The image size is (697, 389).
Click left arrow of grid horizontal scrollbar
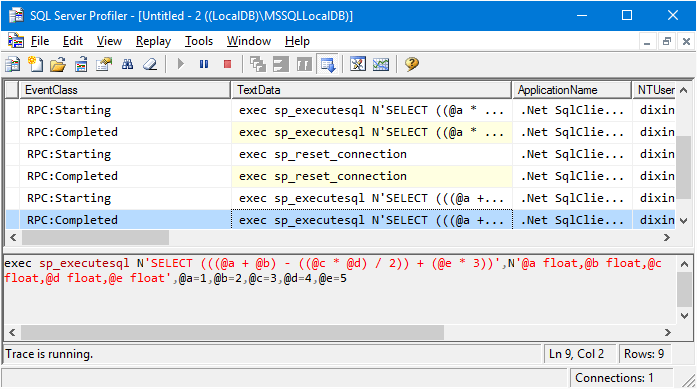(13, 238)
